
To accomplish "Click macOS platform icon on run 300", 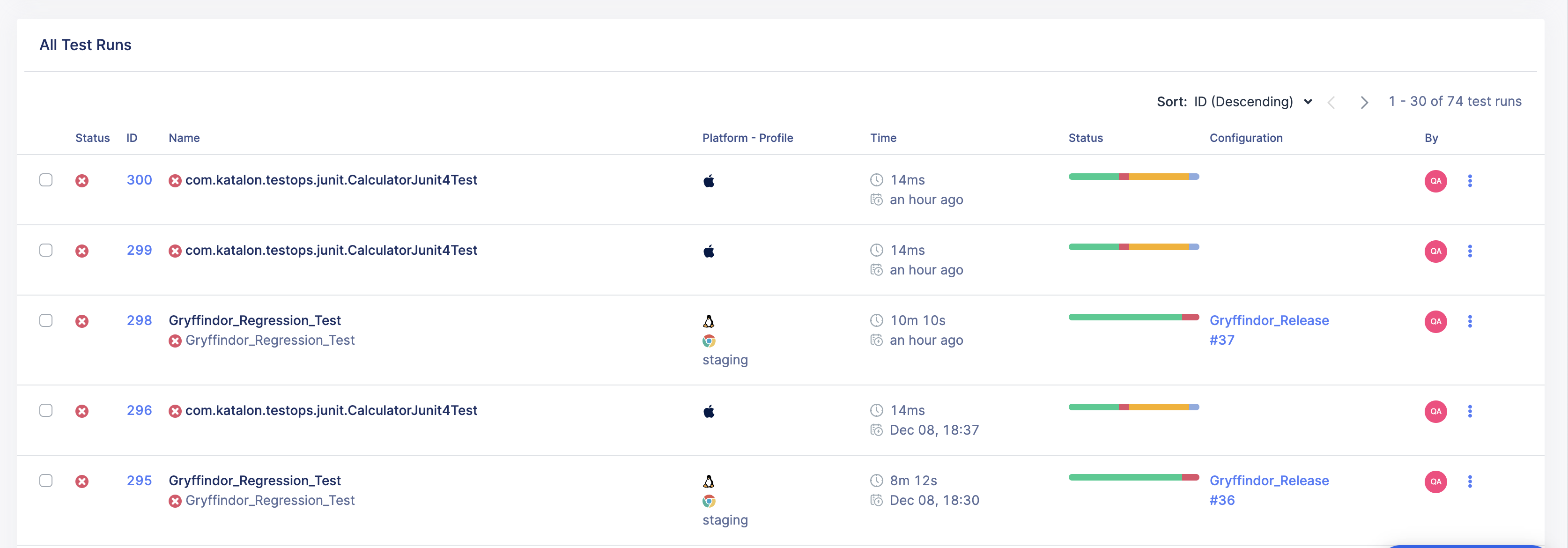I will [x=709, y=181].
